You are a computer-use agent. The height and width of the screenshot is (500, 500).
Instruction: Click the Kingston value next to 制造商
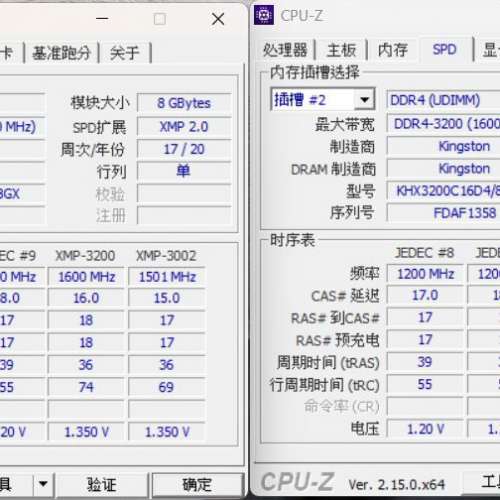(x=443, y=146)
